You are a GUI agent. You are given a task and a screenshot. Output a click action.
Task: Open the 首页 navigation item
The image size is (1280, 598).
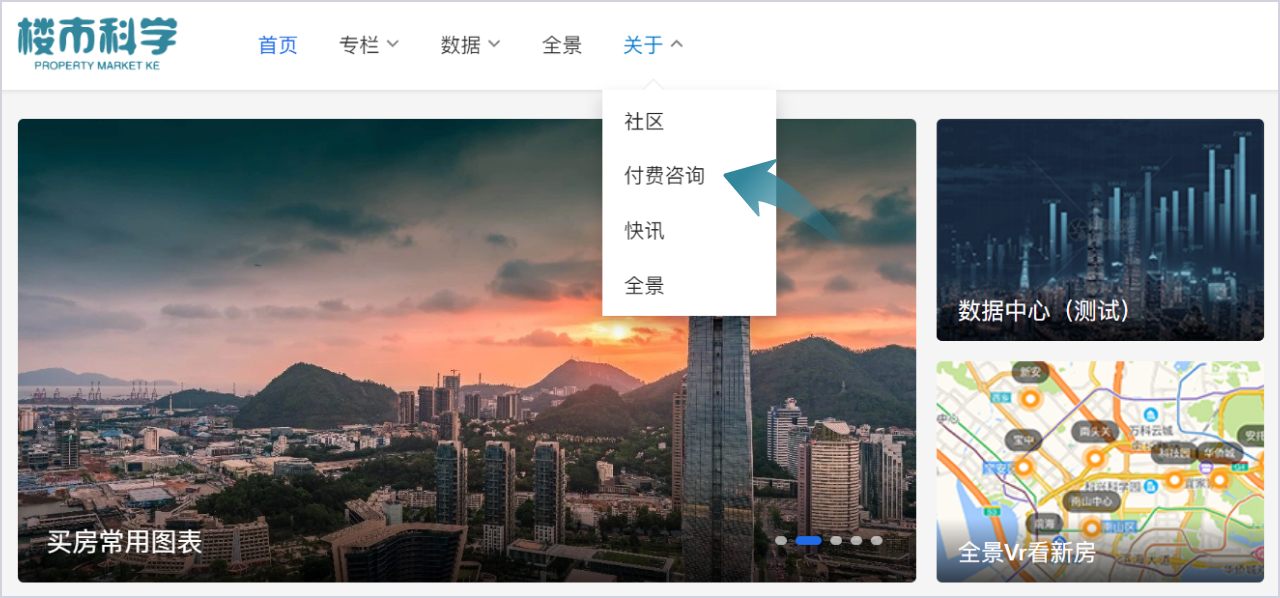278,45
